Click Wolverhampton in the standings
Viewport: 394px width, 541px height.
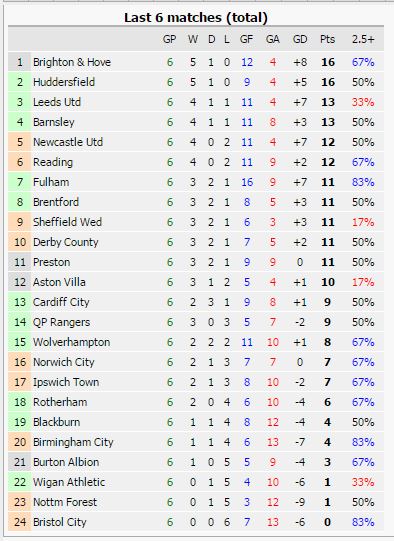tap(72, 342)
